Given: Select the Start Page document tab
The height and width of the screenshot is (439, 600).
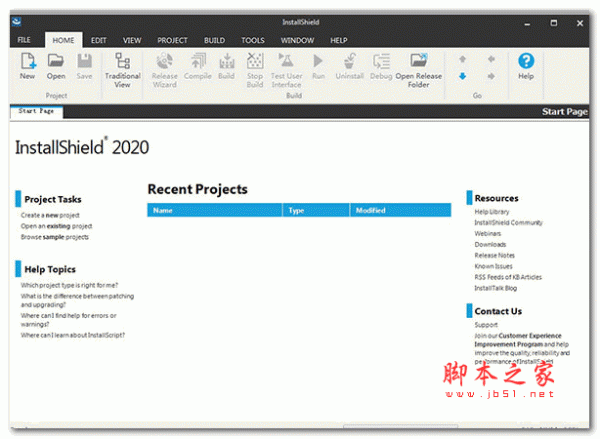Looking at the screenshot, I should [x=36, y=111].
